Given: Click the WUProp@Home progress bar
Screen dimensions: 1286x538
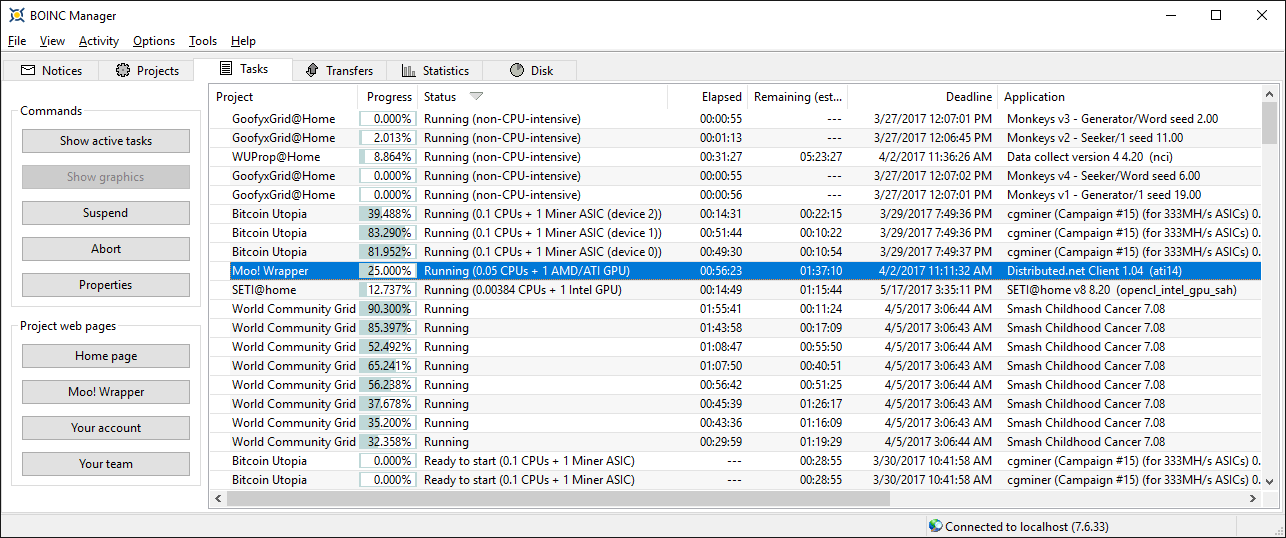Looking at the screenshot, I should click(x=388, y=157).
